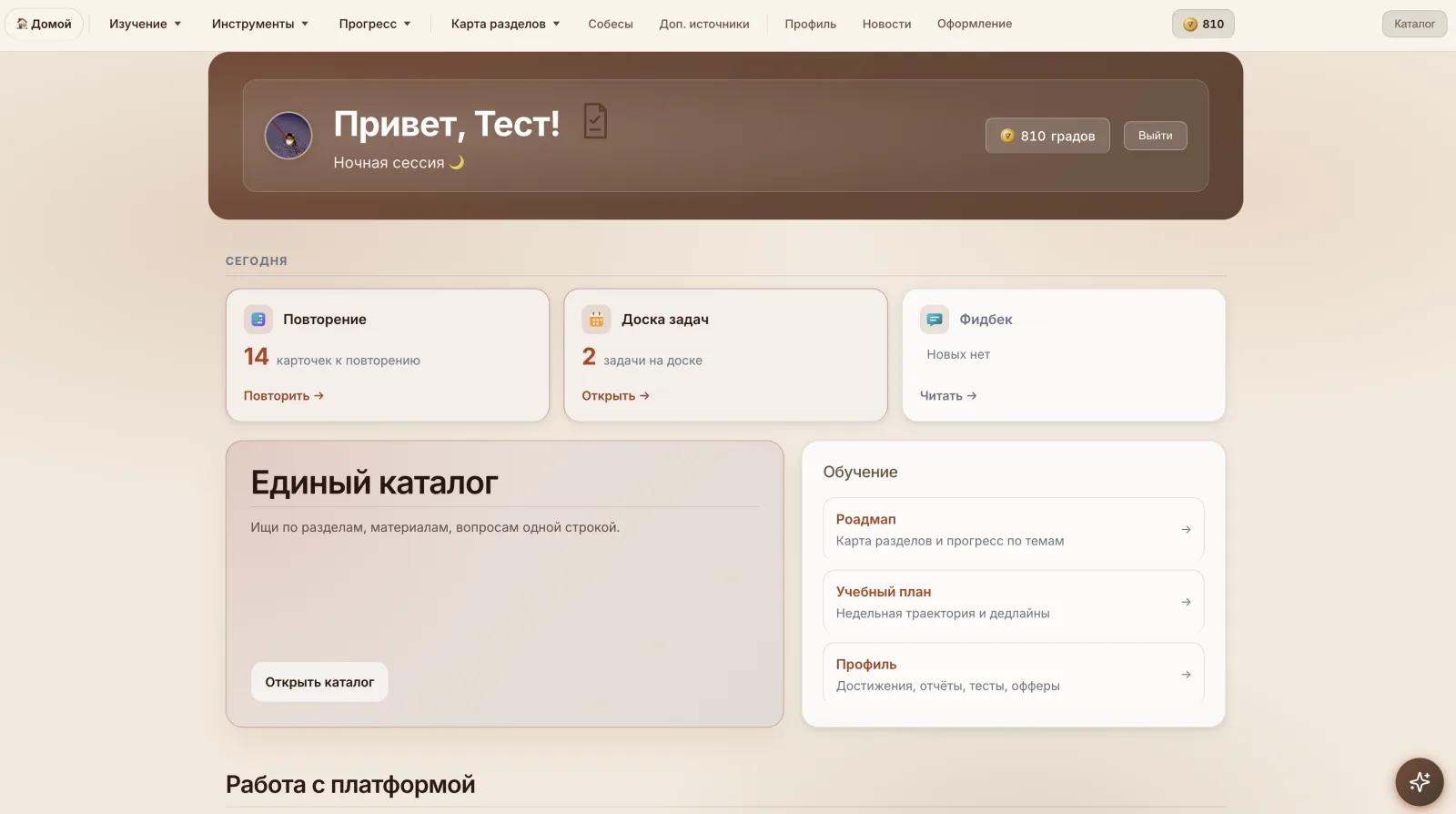Open the Карта разделов dropdown

(506, 24)
